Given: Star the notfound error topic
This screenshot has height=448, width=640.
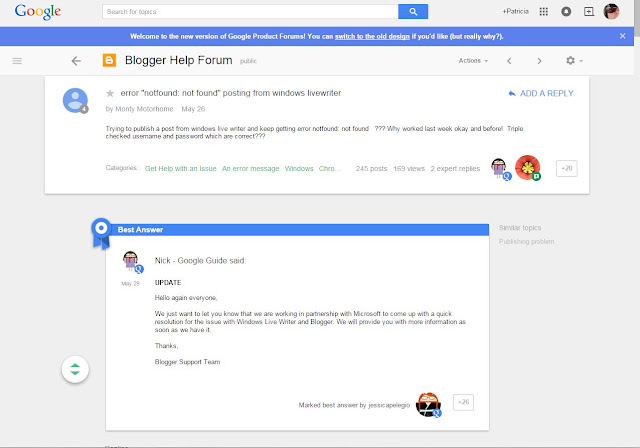Looking at the screenshot, I should click(x=110, y=93).
